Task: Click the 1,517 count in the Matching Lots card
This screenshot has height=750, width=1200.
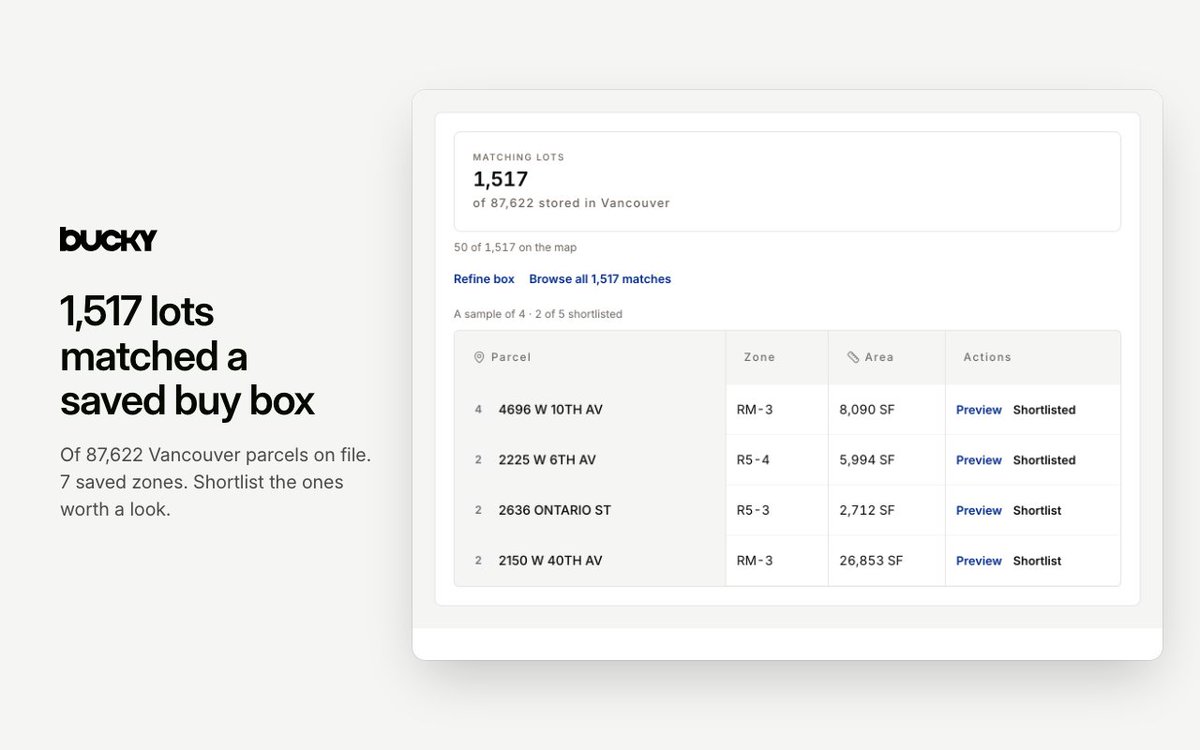Action: point(500,179)
